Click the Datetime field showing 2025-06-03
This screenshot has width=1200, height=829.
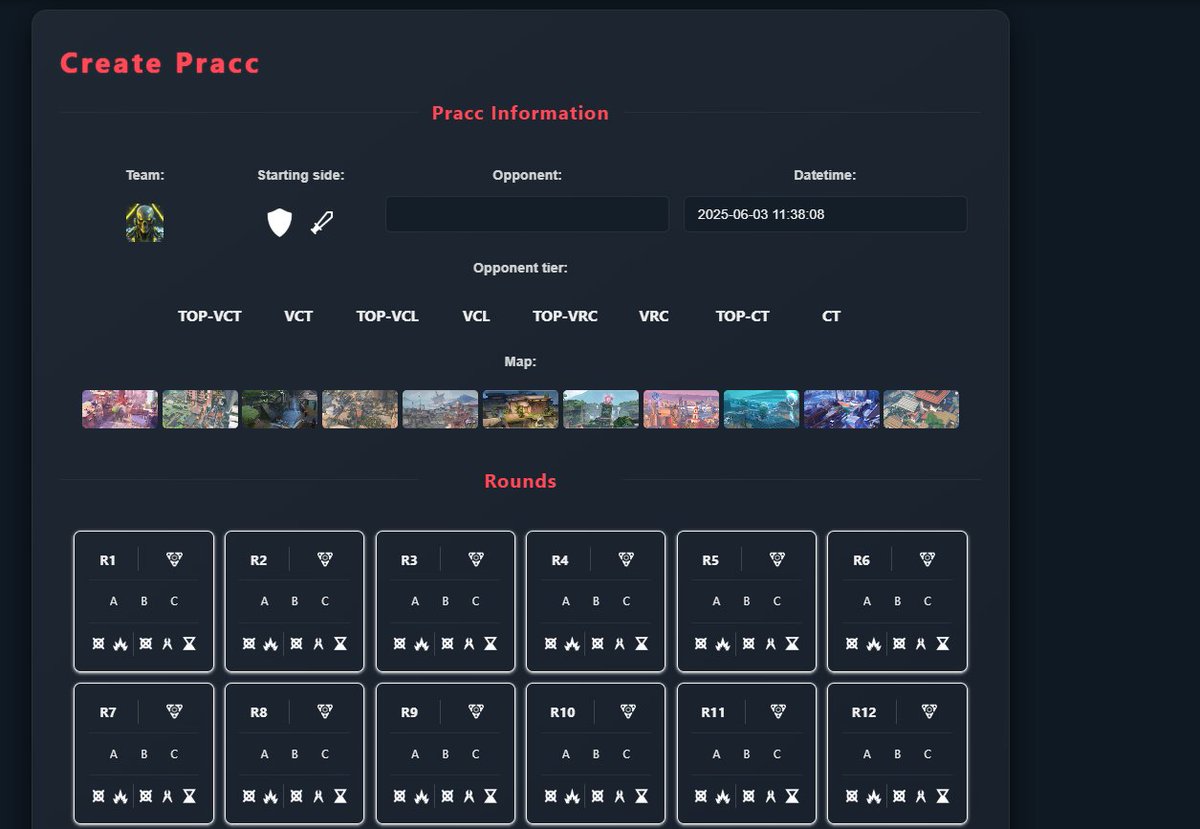click(825, 214)
